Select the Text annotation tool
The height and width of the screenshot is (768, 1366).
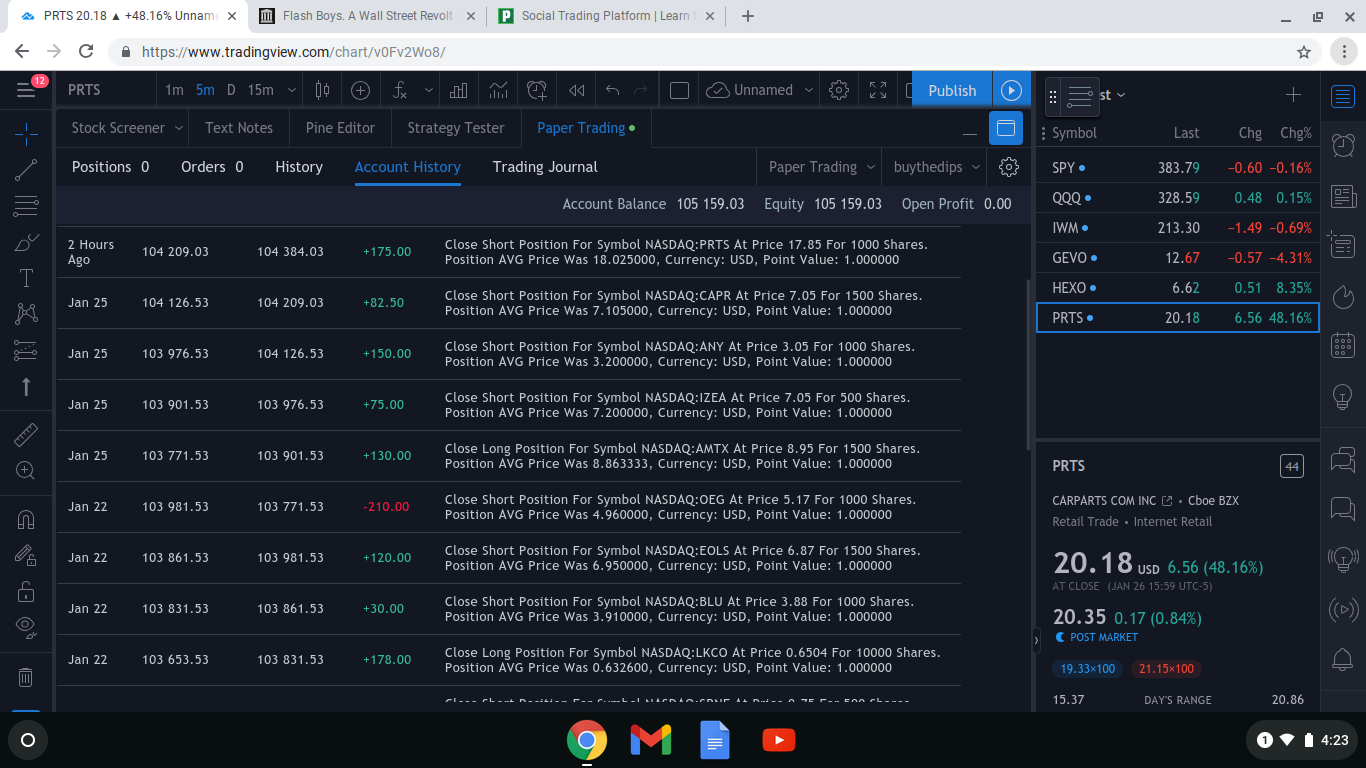click(x=26, y=278)
